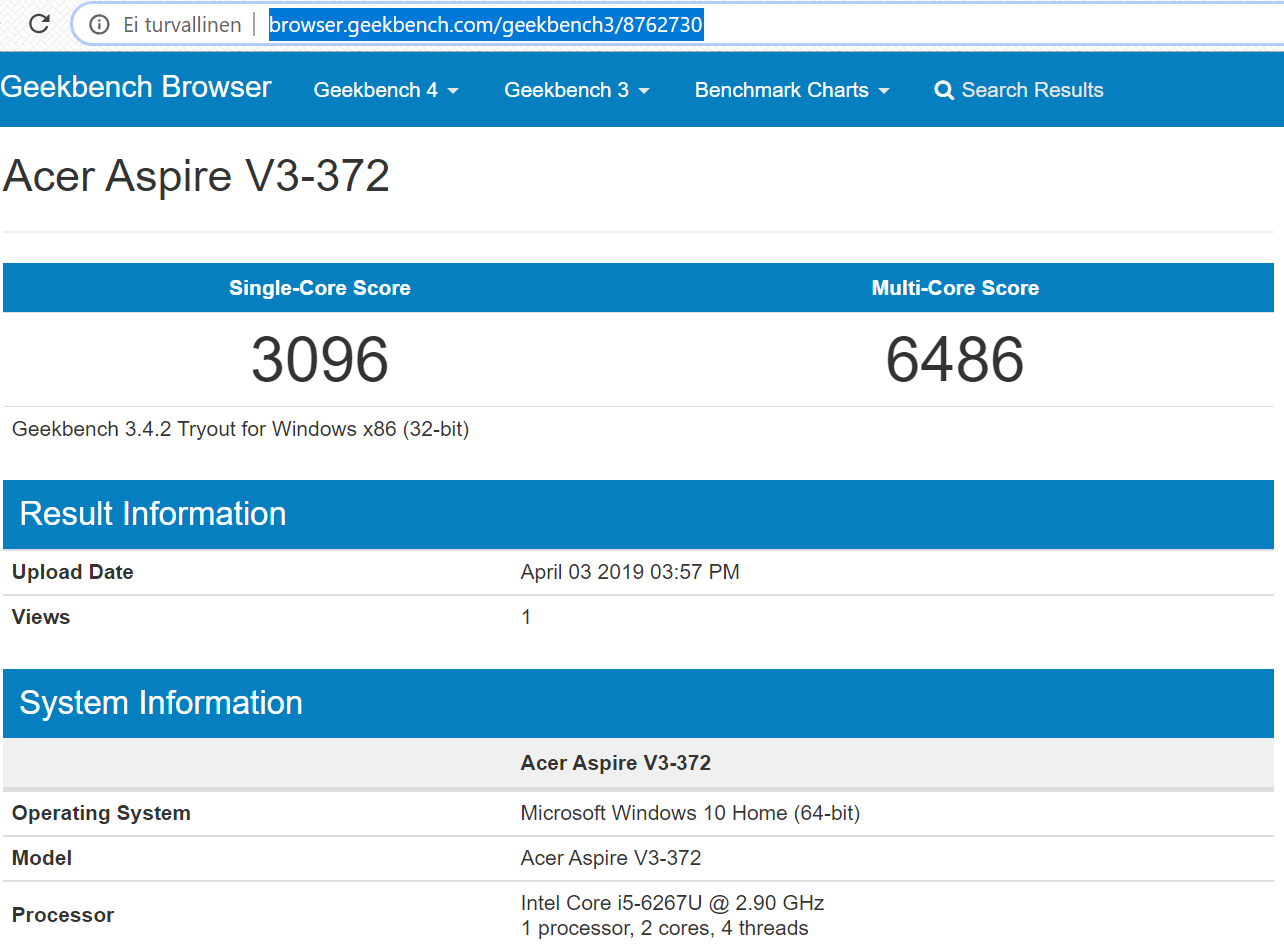Select '1 processor, 2 cores, 4 threads' text
1284x944 pixels.
[664, 928]
